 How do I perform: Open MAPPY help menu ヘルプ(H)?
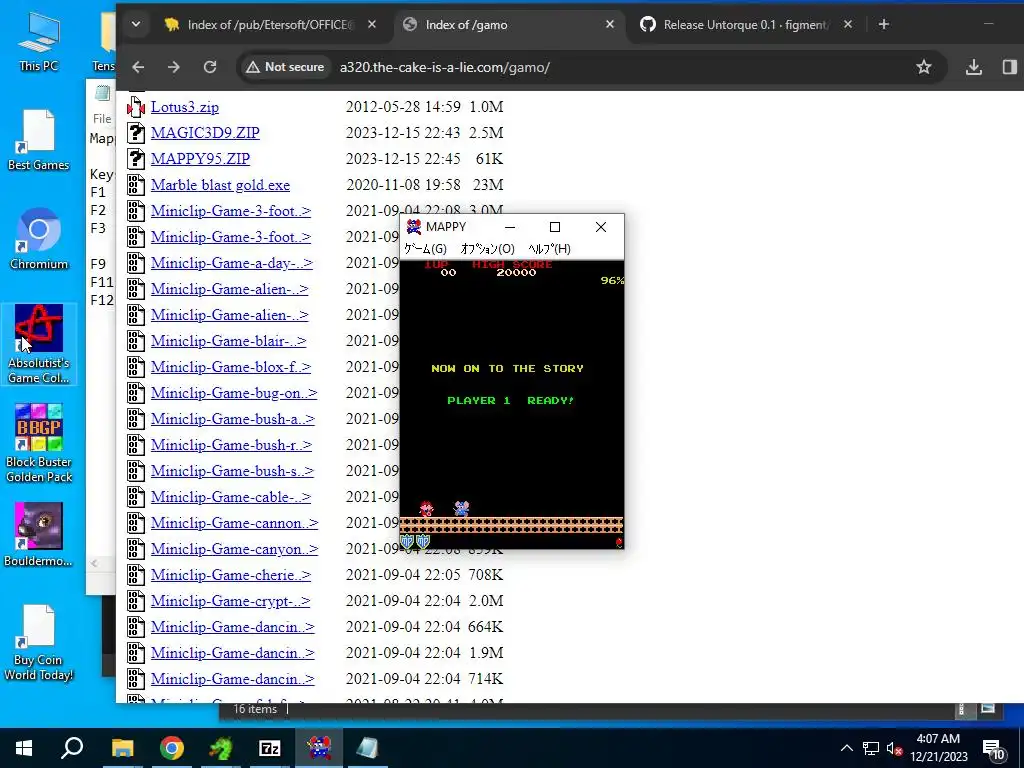point(549,249)
